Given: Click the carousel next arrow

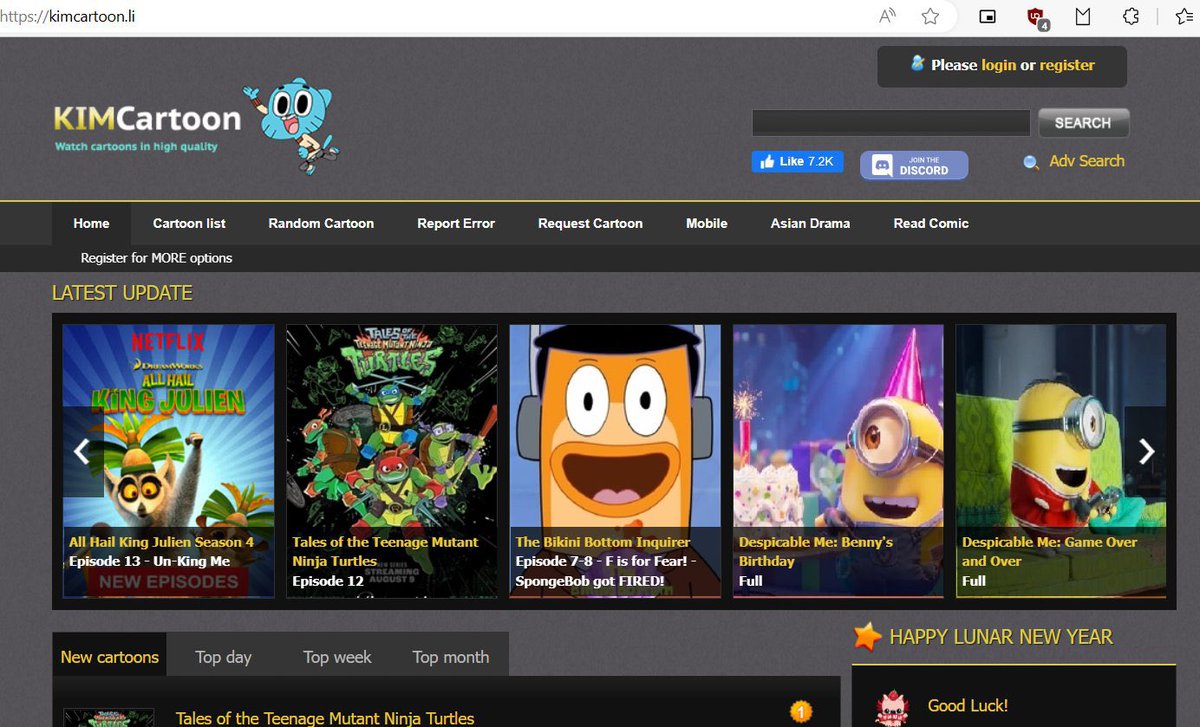Looking at the screenshot, I should [x=1146, y=452].
